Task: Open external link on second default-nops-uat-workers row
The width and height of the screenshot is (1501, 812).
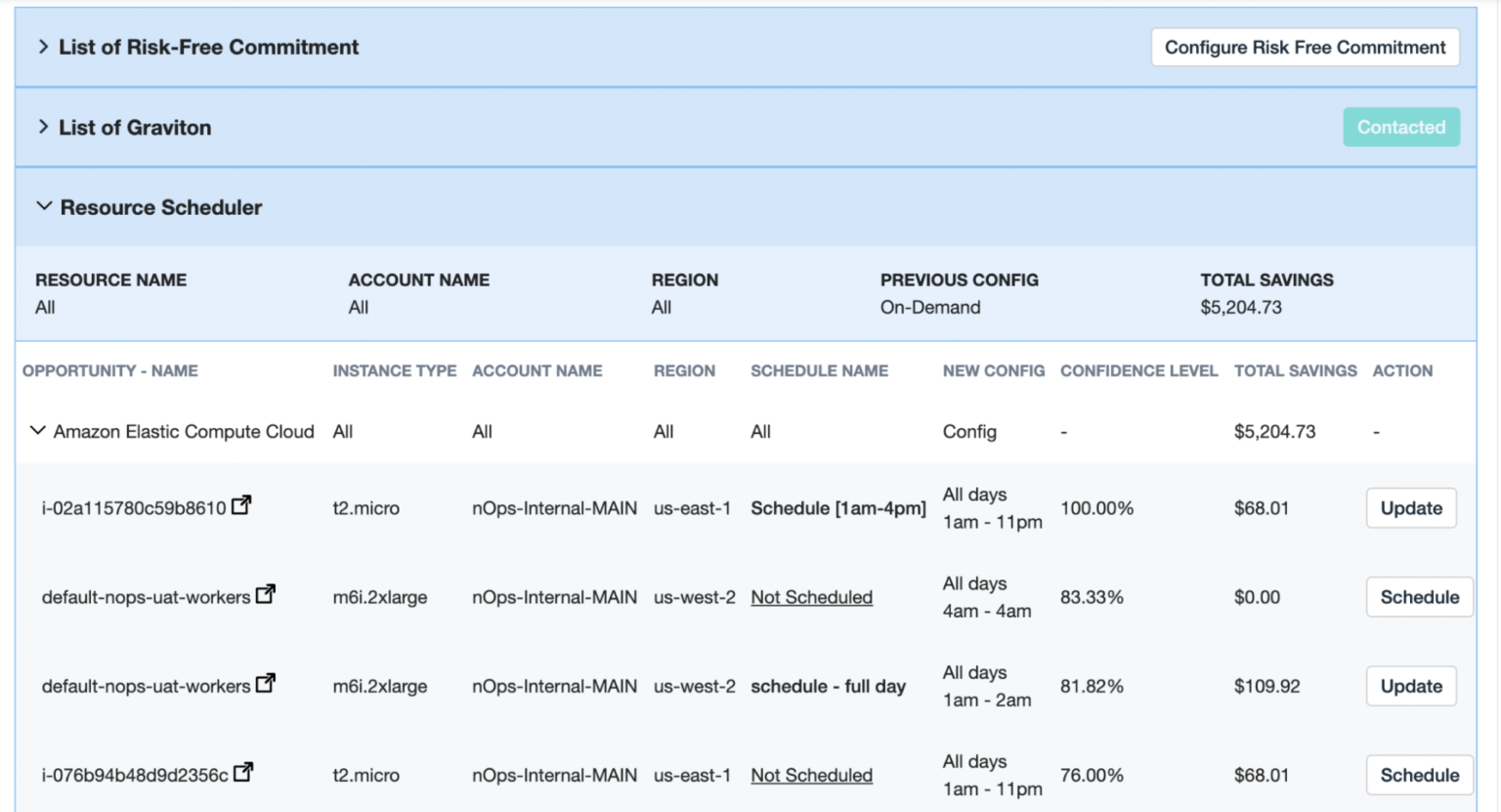Action: (266, 680)
